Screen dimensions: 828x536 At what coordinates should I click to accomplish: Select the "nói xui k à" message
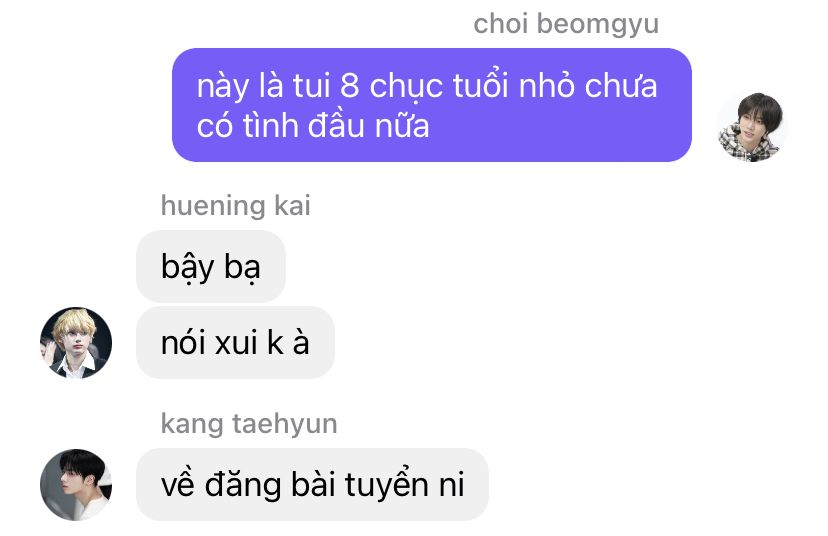point(235,343)
